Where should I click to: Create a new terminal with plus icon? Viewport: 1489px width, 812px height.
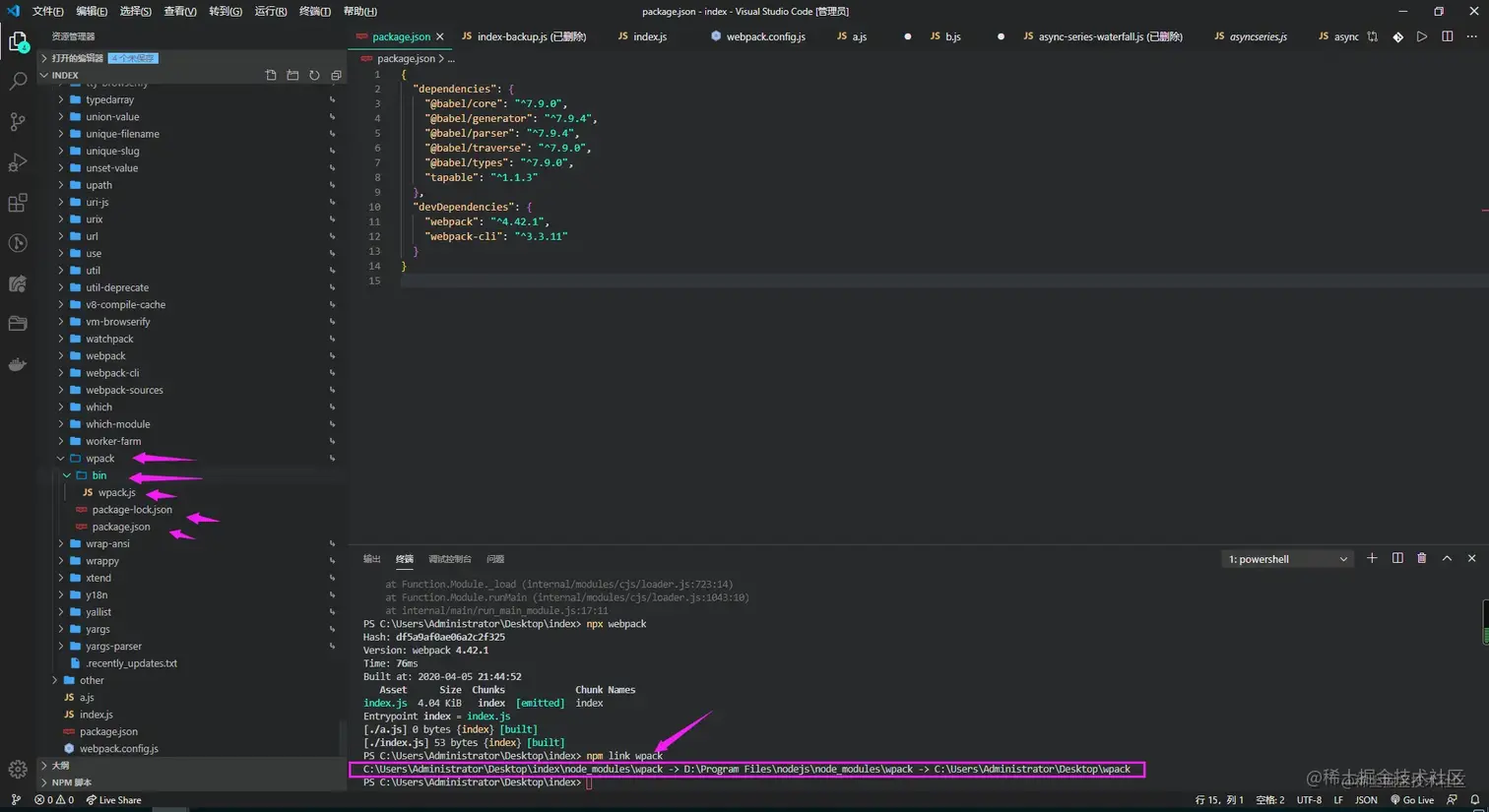(1372, 558)
